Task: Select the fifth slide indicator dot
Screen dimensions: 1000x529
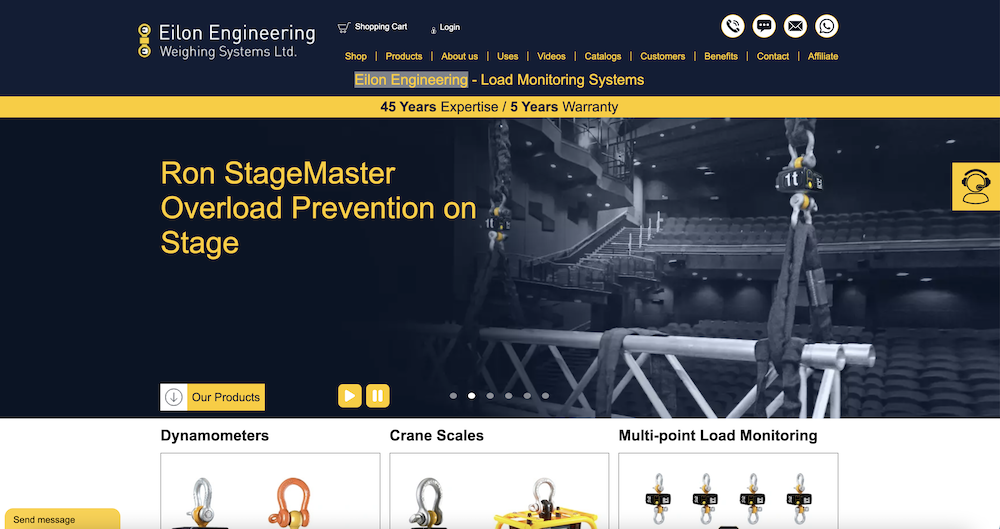Action: coord(527,396)
